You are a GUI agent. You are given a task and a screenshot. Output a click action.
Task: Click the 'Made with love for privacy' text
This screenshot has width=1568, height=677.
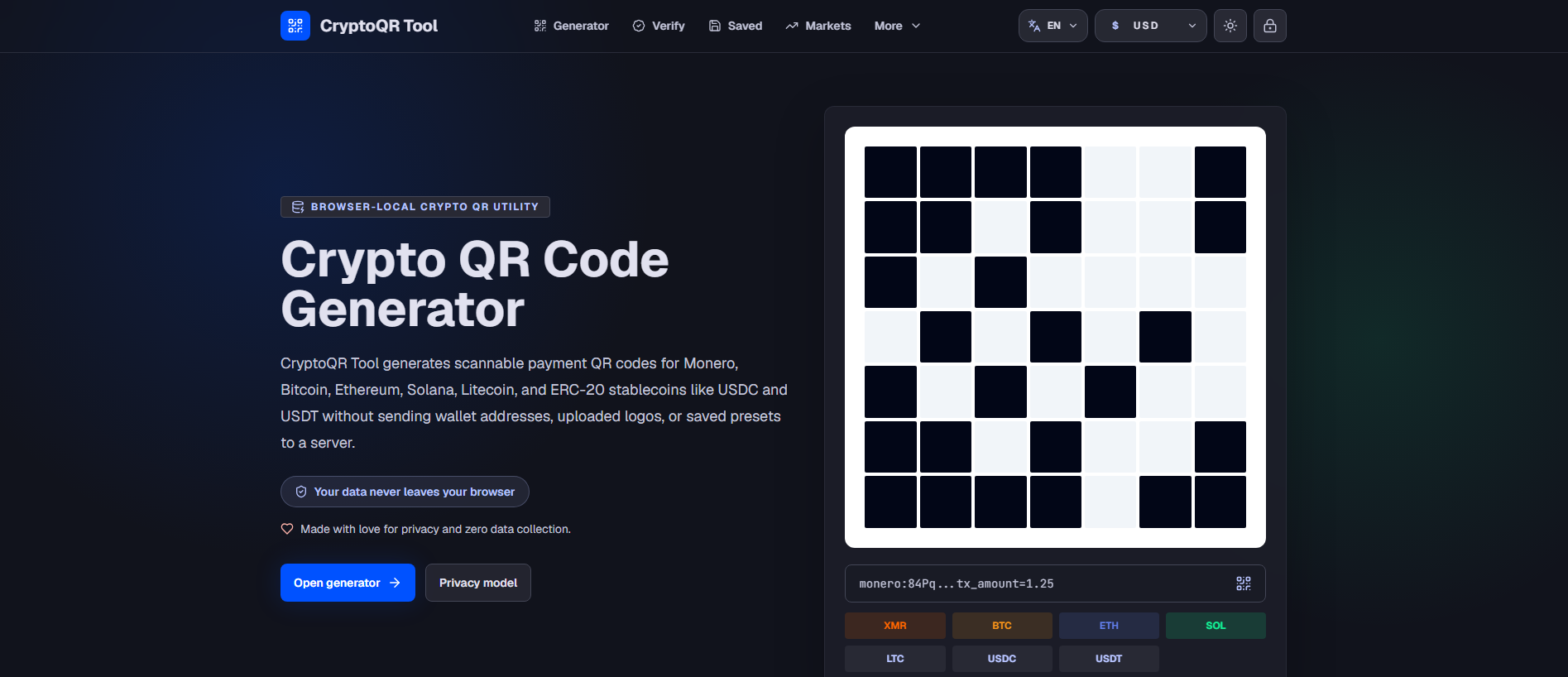click(435, 529)
